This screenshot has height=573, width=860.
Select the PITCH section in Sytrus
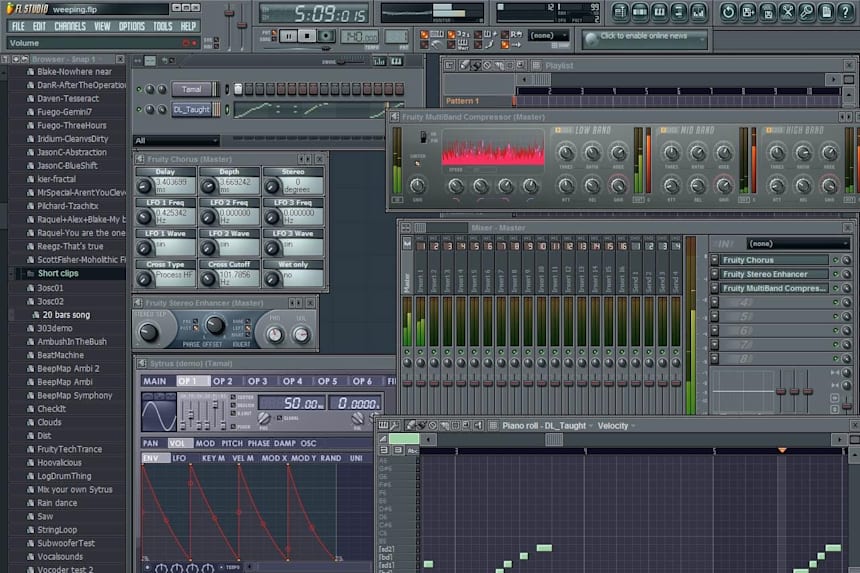tap(232, 443)
